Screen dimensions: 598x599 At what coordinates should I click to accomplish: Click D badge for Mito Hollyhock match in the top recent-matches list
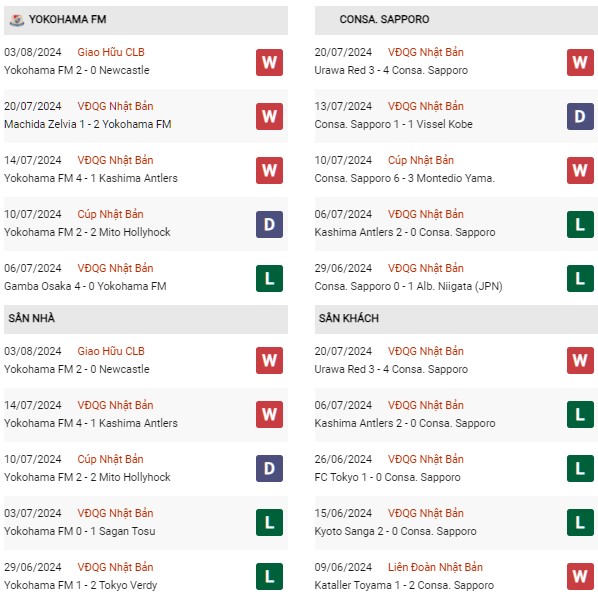(x=269, y=224)
